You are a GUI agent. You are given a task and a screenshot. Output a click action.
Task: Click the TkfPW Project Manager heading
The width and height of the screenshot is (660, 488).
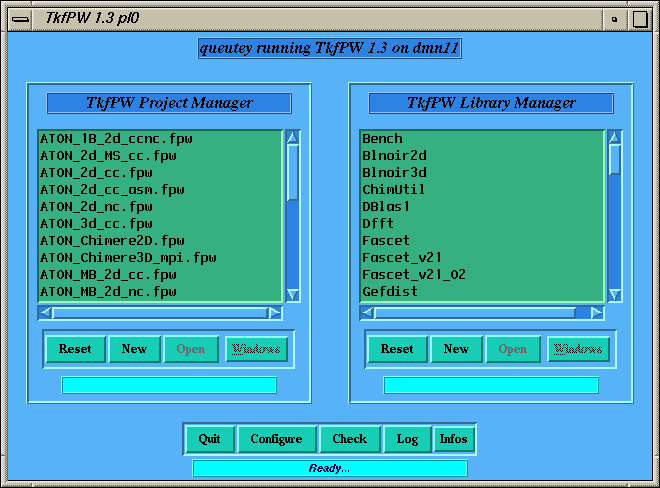tap(169, 103)
